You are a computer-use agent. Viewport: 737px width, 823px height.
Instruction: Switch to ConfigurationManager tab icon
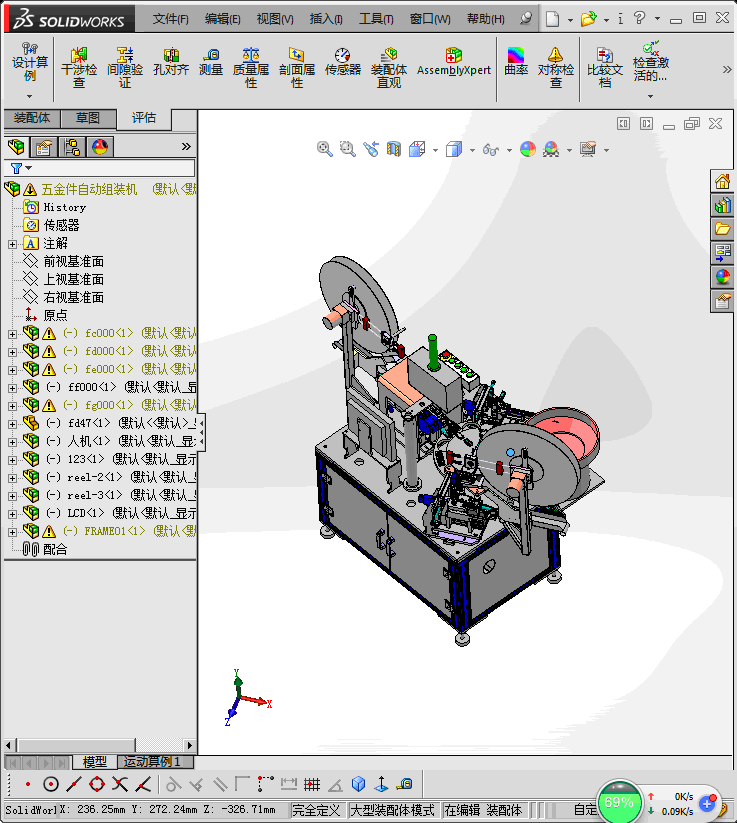[72, 147]
